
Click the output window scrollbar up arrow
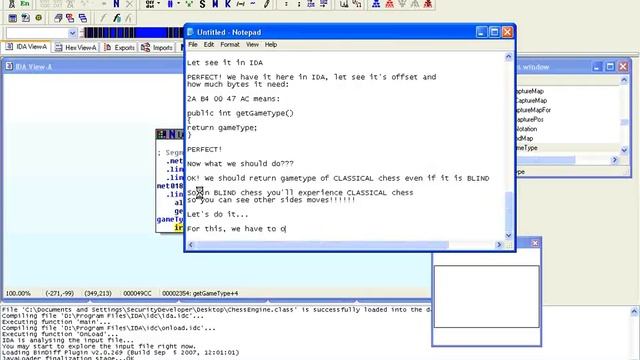point(634,312)
